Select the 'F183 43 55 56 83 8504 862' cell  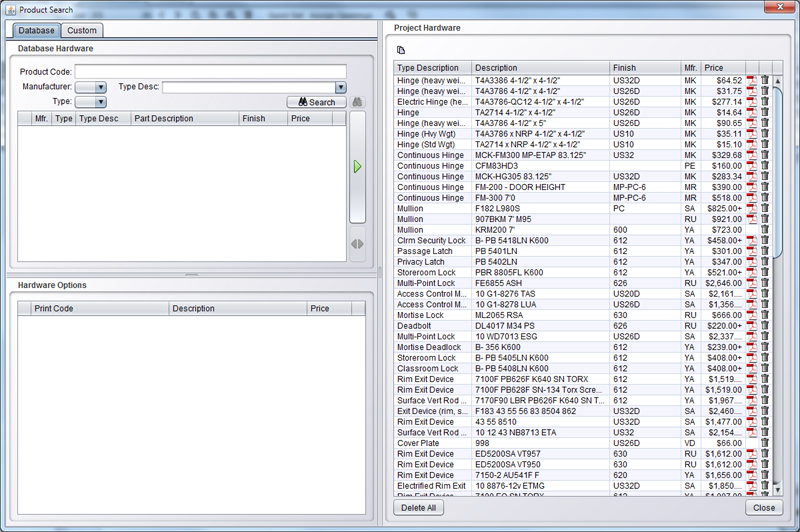pyautogui.click(x=540, y=411)
